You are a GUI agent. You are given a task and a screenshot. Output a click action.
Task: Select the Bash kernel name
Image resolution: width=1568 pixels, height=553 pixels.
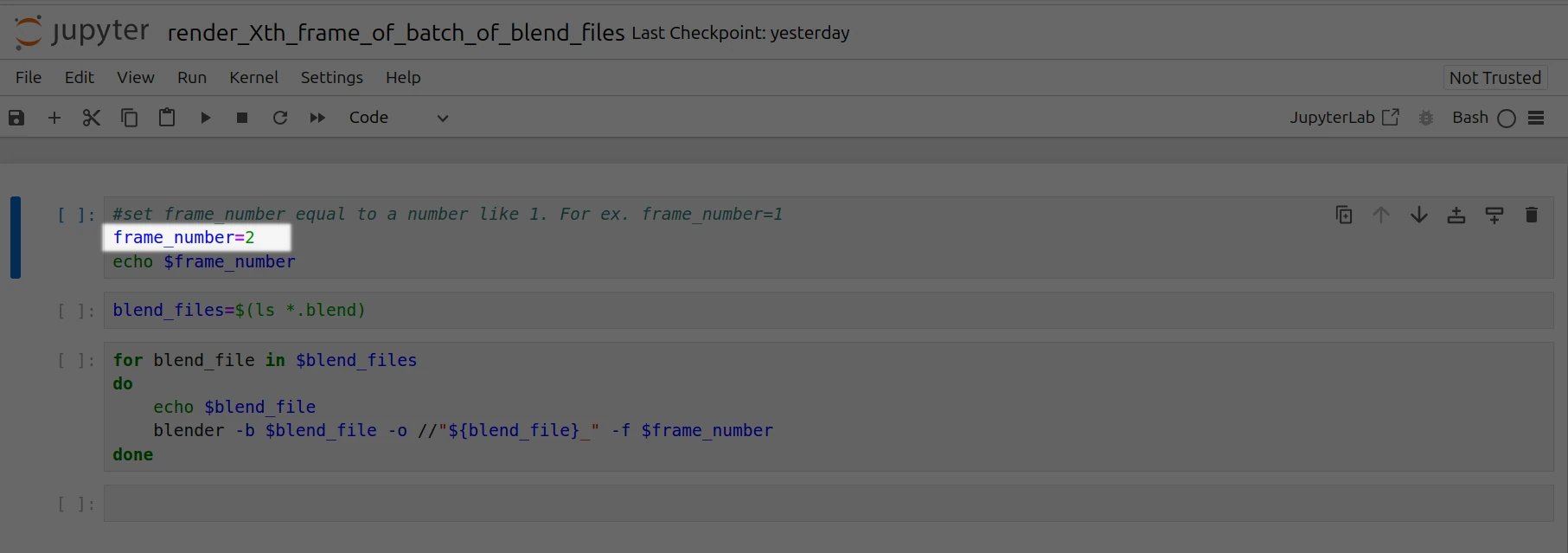1469,118
